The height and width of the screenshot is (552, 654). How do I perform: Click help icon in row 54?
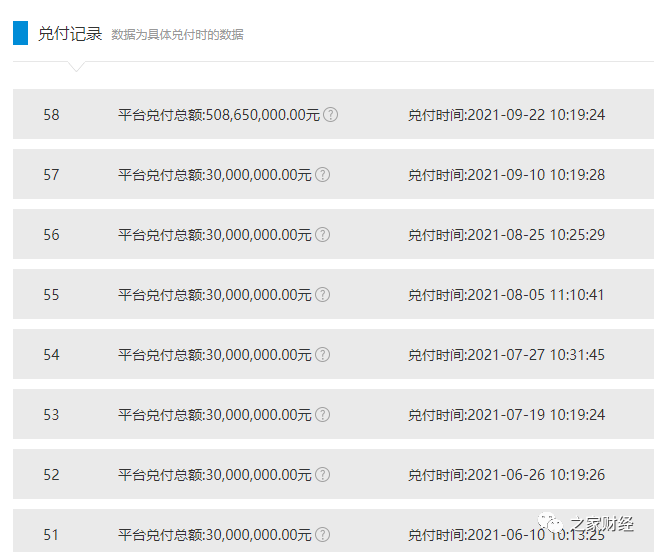(322, 355)
